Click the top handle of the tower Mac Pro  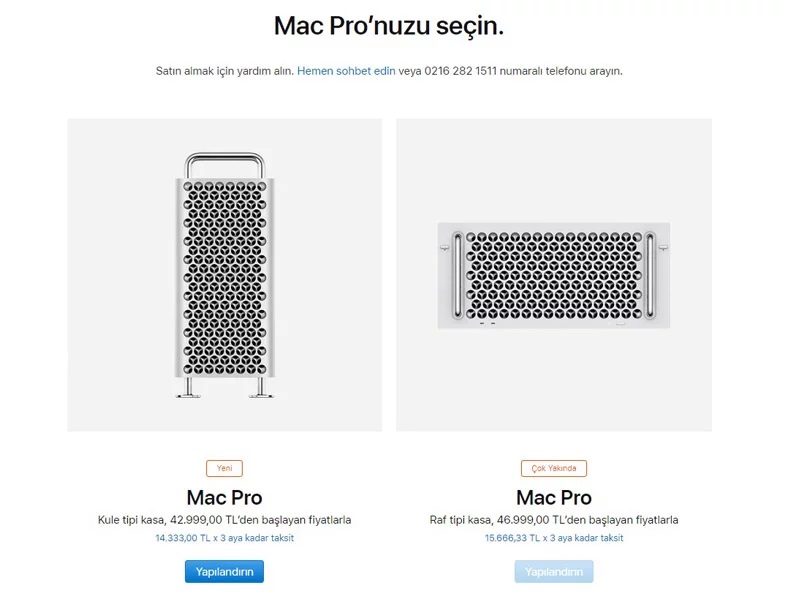click(224, 157)
